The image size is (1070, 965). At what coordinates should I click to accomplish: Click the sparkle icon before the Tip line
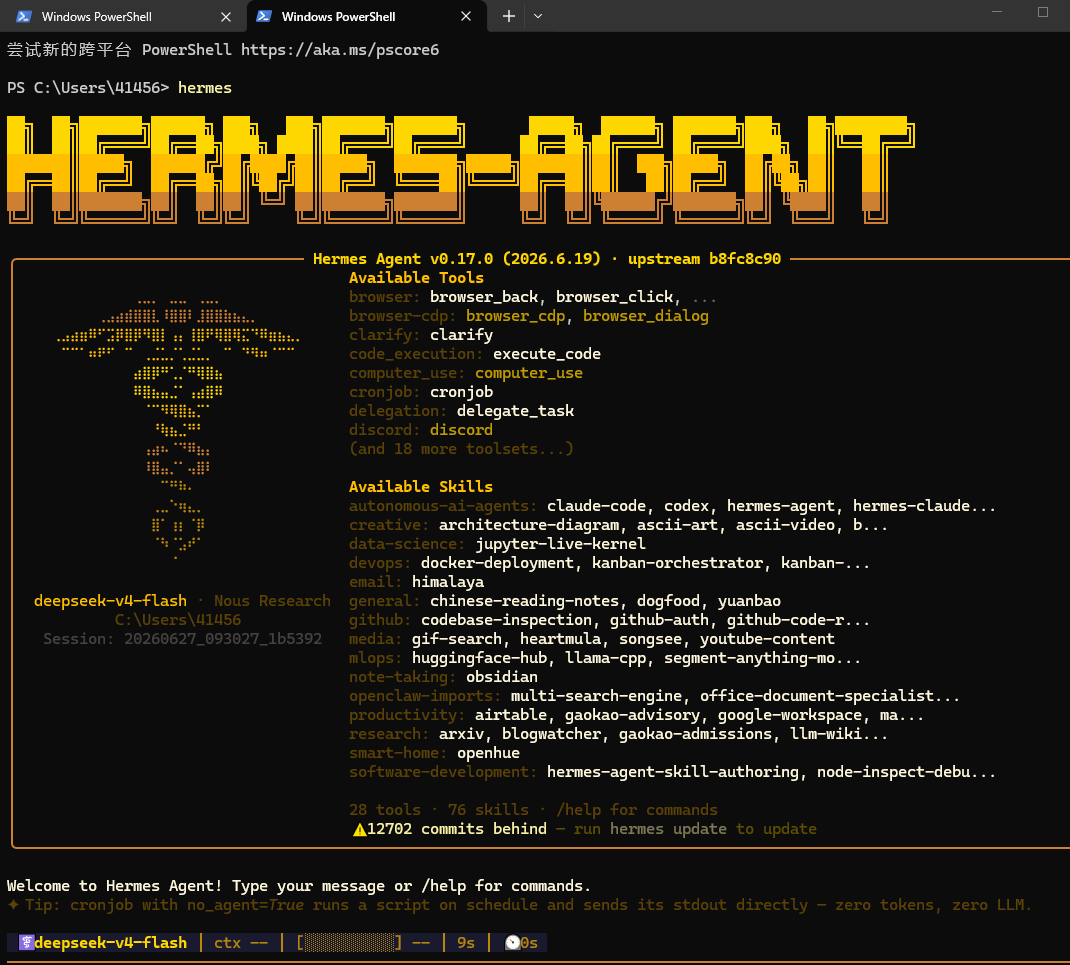pos(14,905)
